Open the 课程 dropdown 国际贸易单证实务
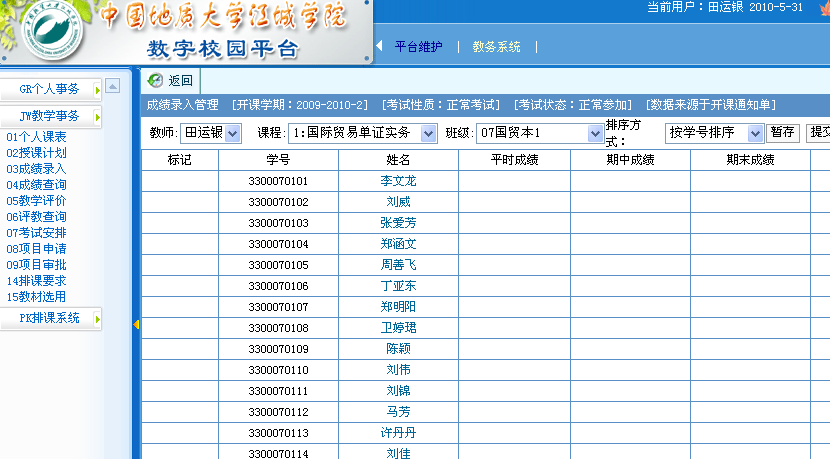Image resolution: width=830 pixels, height=459 pixels. click(363, 133)
